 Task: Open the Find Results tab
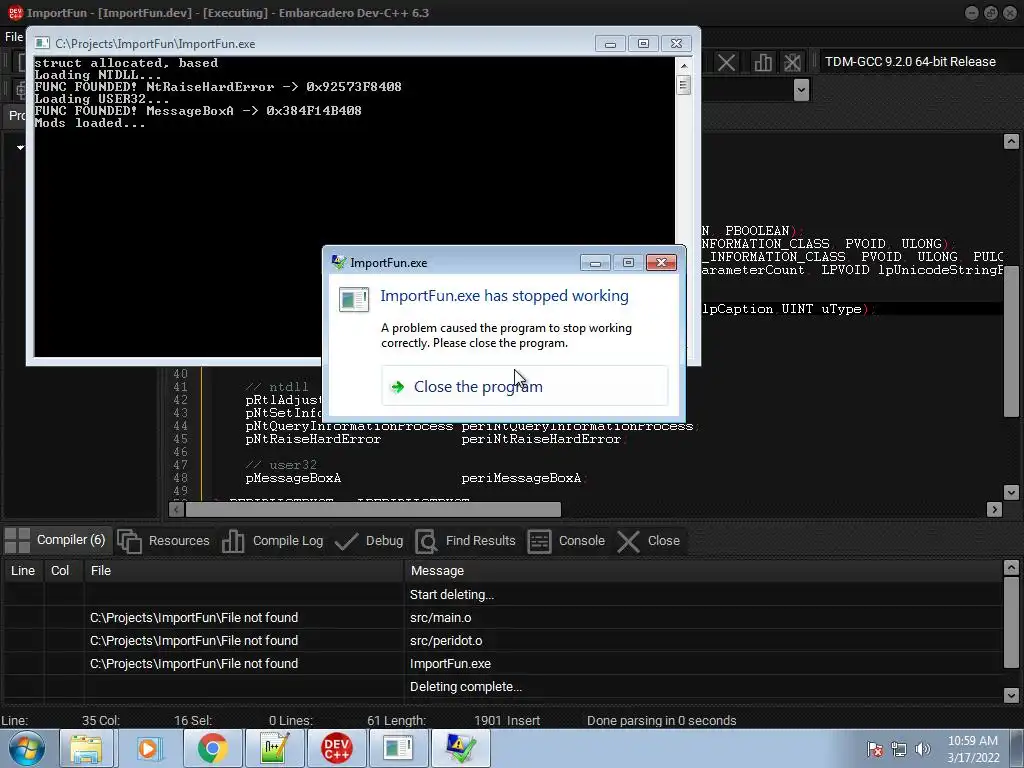[466, 541]
